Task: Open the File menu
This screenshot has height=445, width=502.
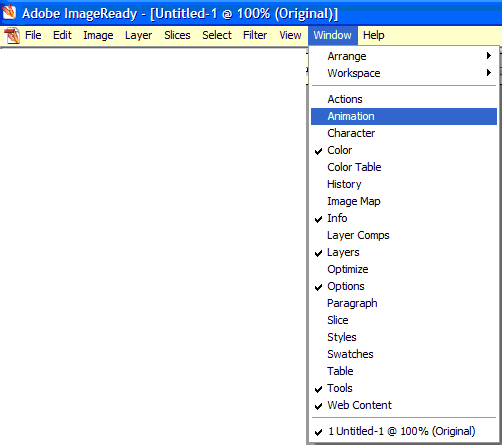Action: 33,35
